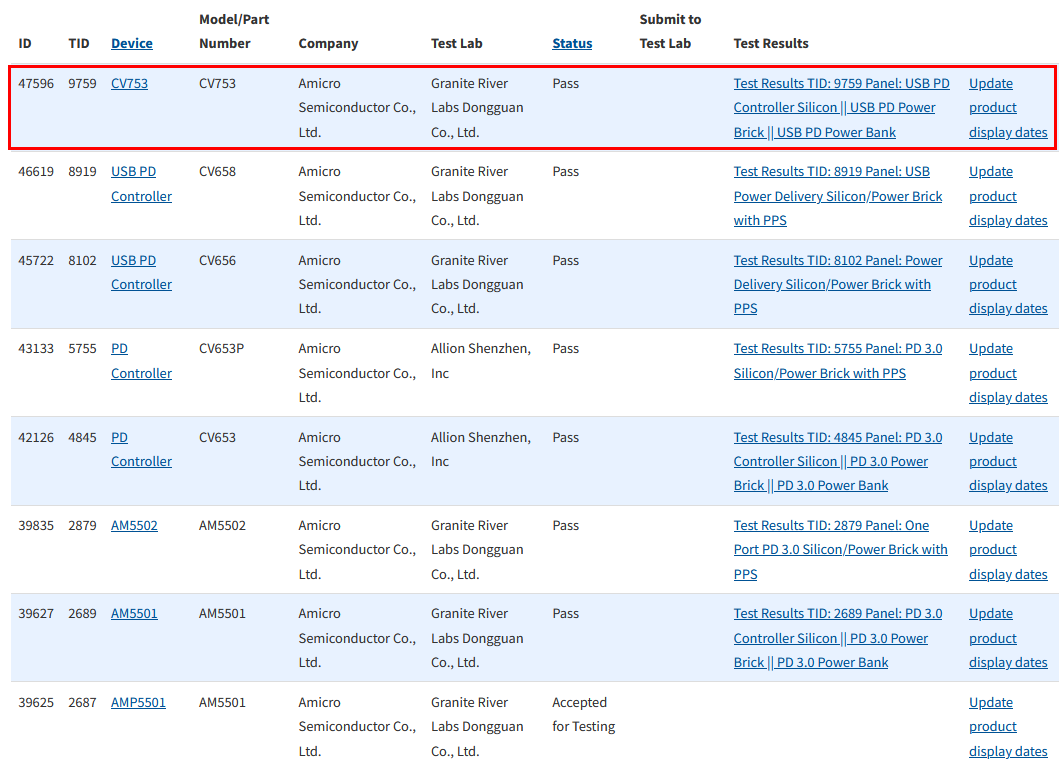The image size is (1064, 765).
Task: Click Pass status in row 46619
Action: click(x=565, y=172)
